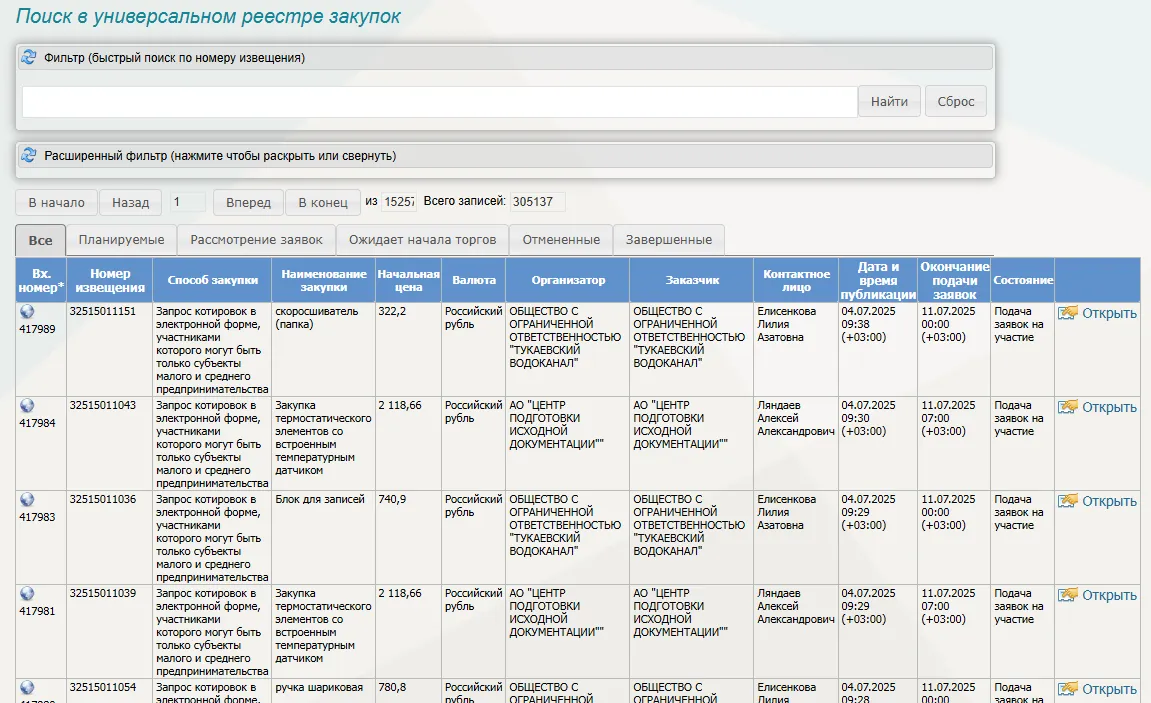Click globe icon for entry 417989

[27, 311]
